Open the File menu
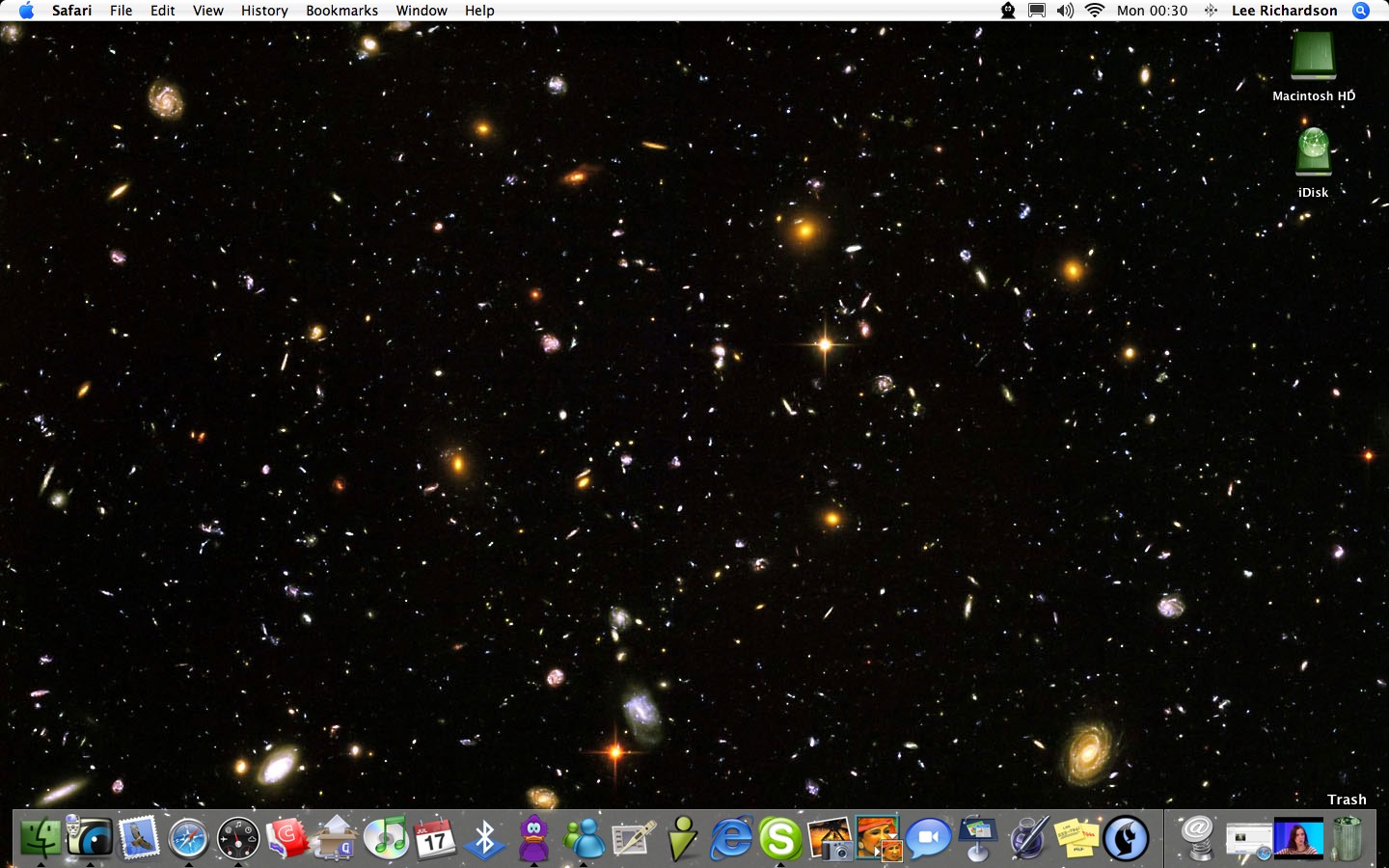 tap(122, 11)
